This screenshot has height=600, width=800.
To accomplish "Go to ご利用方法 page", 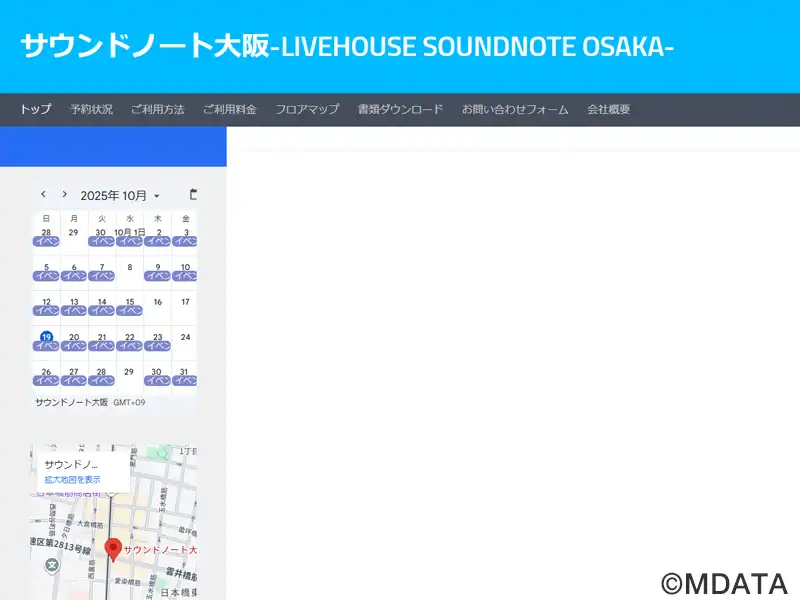I will [157, 110].
